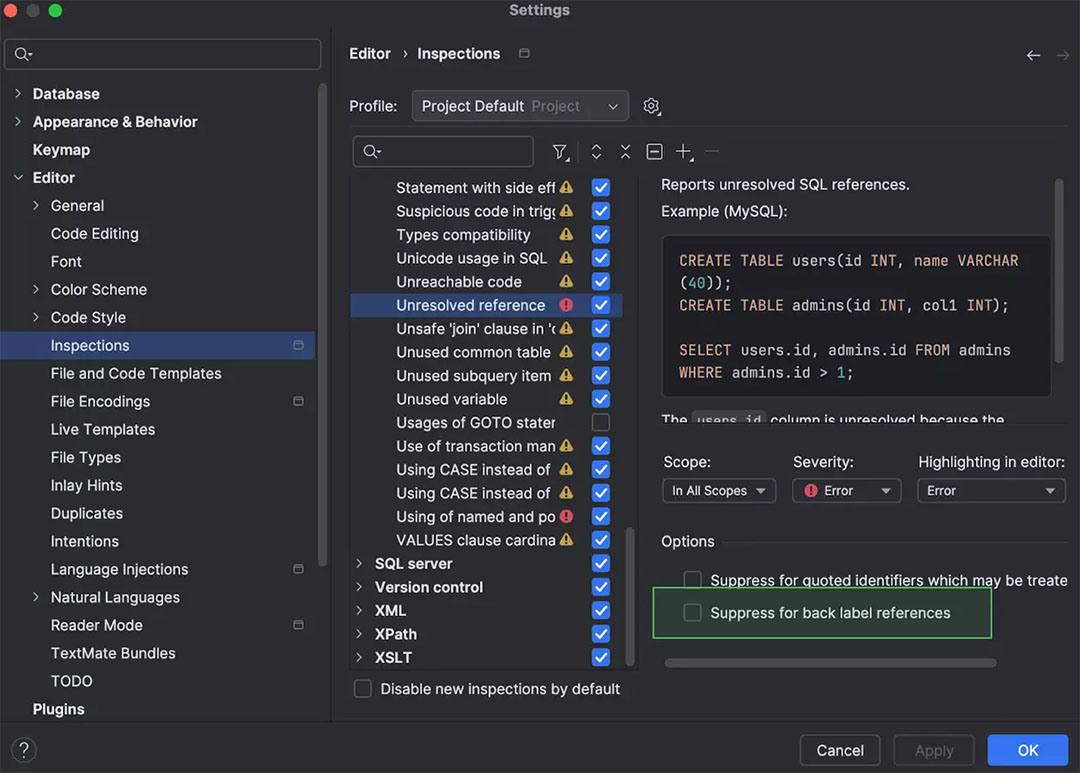Open the Profile dropdown showing Project Default
This screenshot has width=1080, height=773.
click(x=519, y=106)
